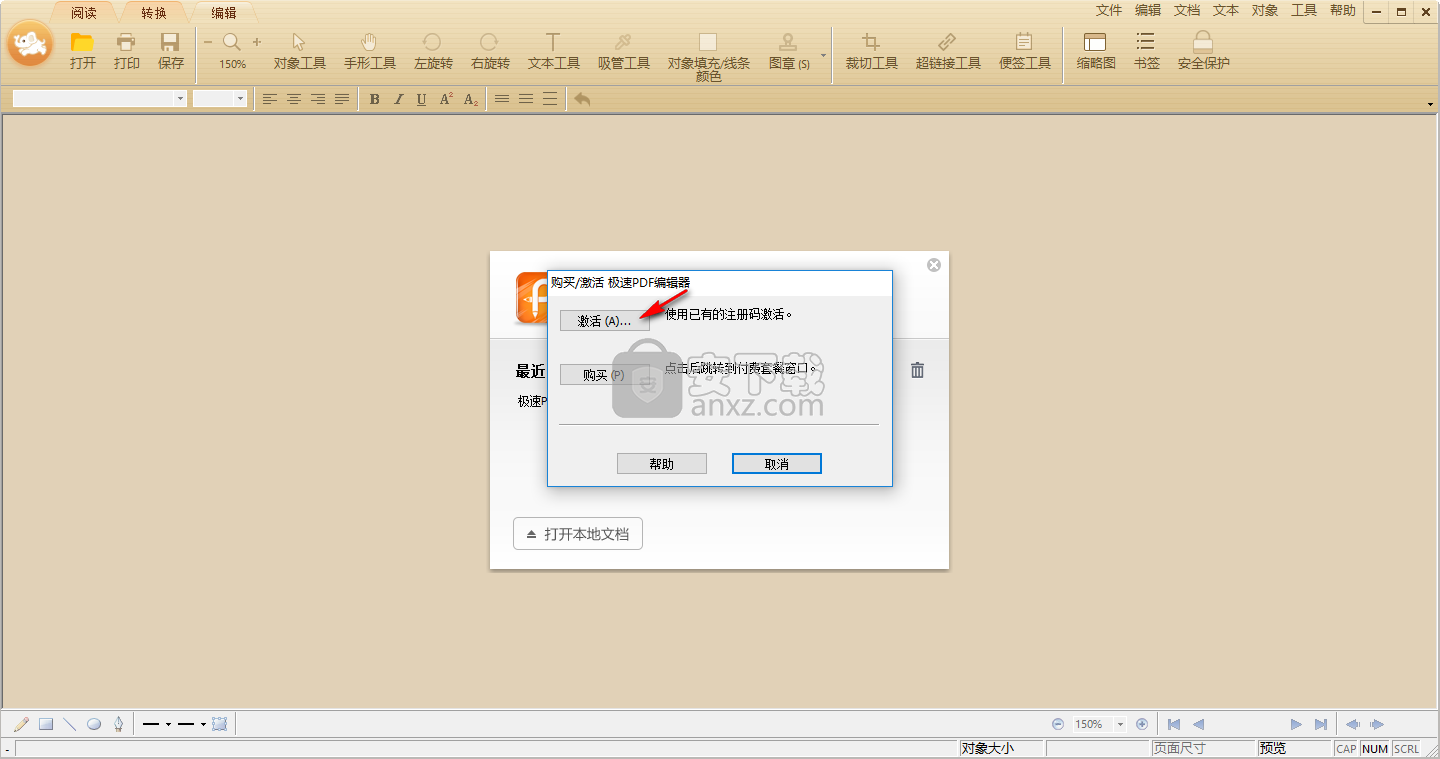Choose the 超链接工具 hyperlink tool
This screenshot has width=1440, height=759.
[x=948, y=50]
